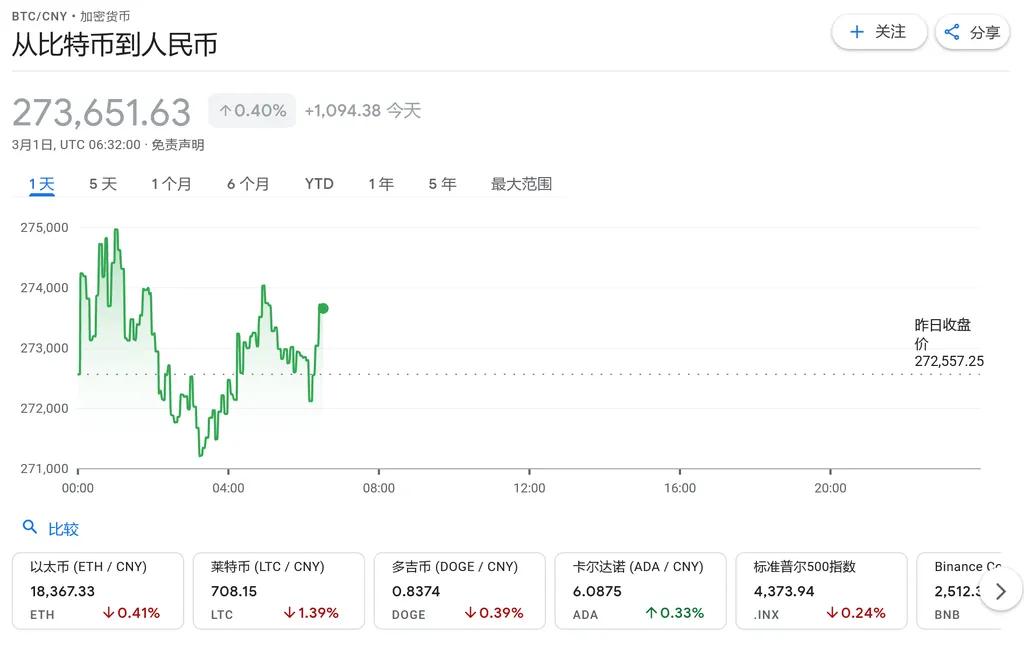The width and height of the screenshot is (1024, 648).
Task: Select the 1 天 time range tab
Action: coord(42,184)
